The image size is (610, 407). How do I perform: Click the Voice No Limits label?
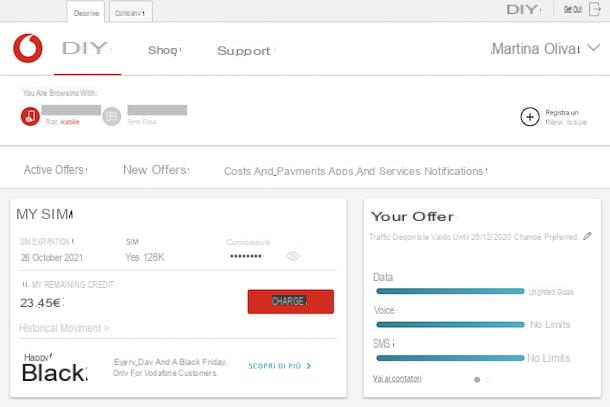550,325
